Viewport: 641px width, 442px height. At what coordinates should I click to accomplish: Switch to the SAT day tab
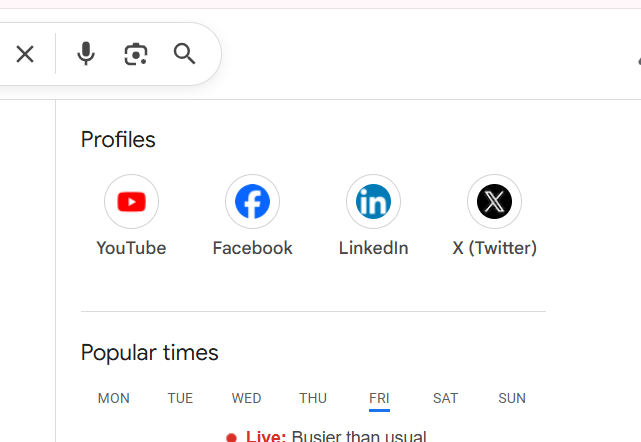445,398
